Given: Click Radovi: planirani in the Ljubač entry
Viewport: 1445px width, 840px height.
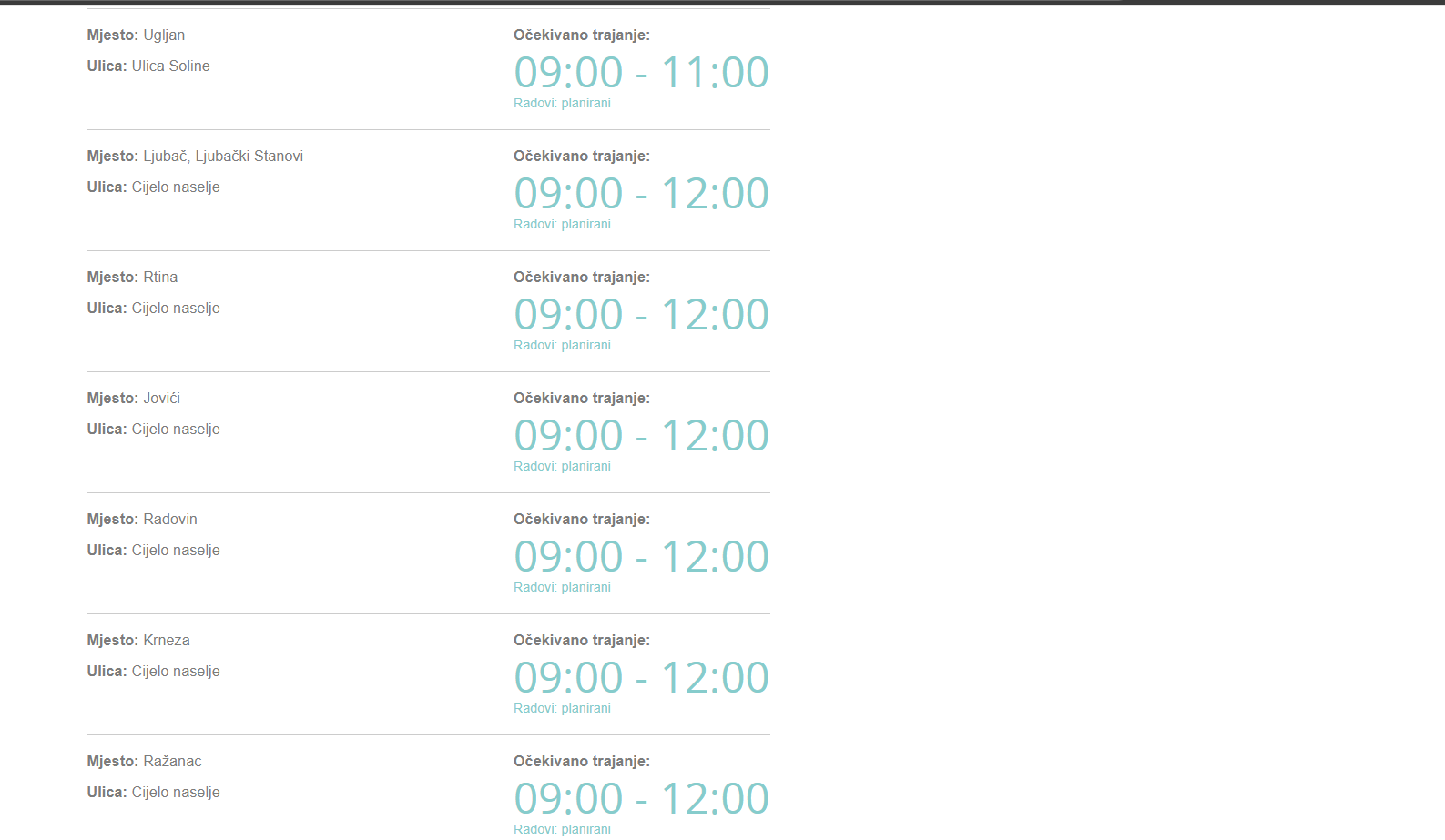Looking at the screenshot, I should click(562, 225).
